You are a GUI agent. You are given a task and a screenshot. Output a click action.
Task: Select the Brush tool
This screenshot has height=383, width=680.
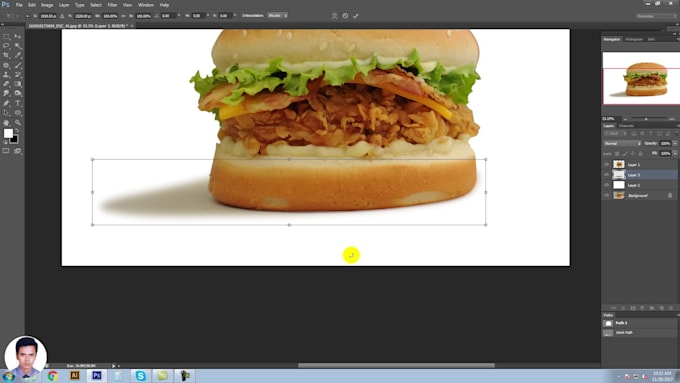18,65
